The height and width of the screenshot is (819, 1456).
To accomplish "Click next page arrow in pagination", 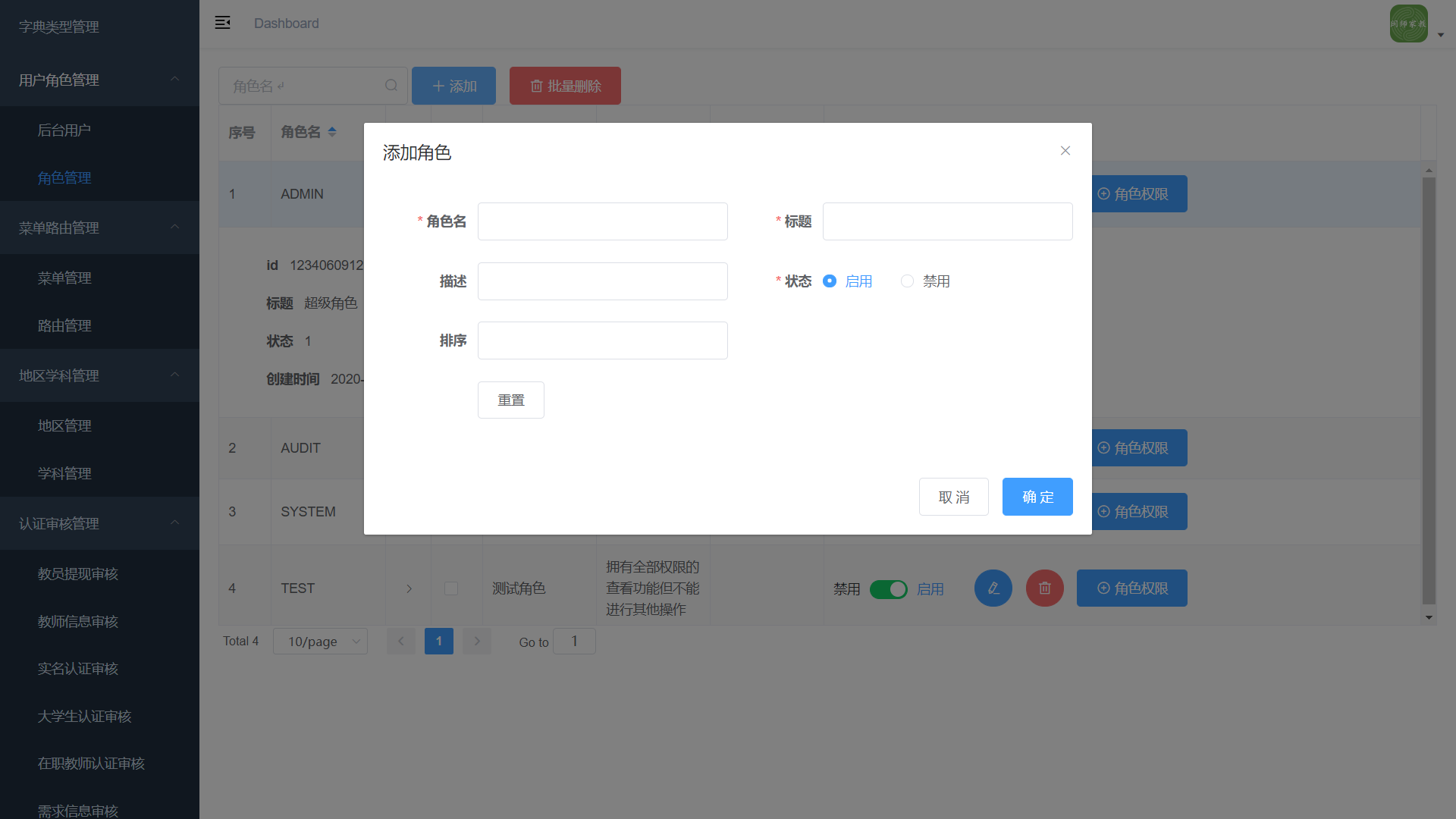I will [x=477, y=642].
